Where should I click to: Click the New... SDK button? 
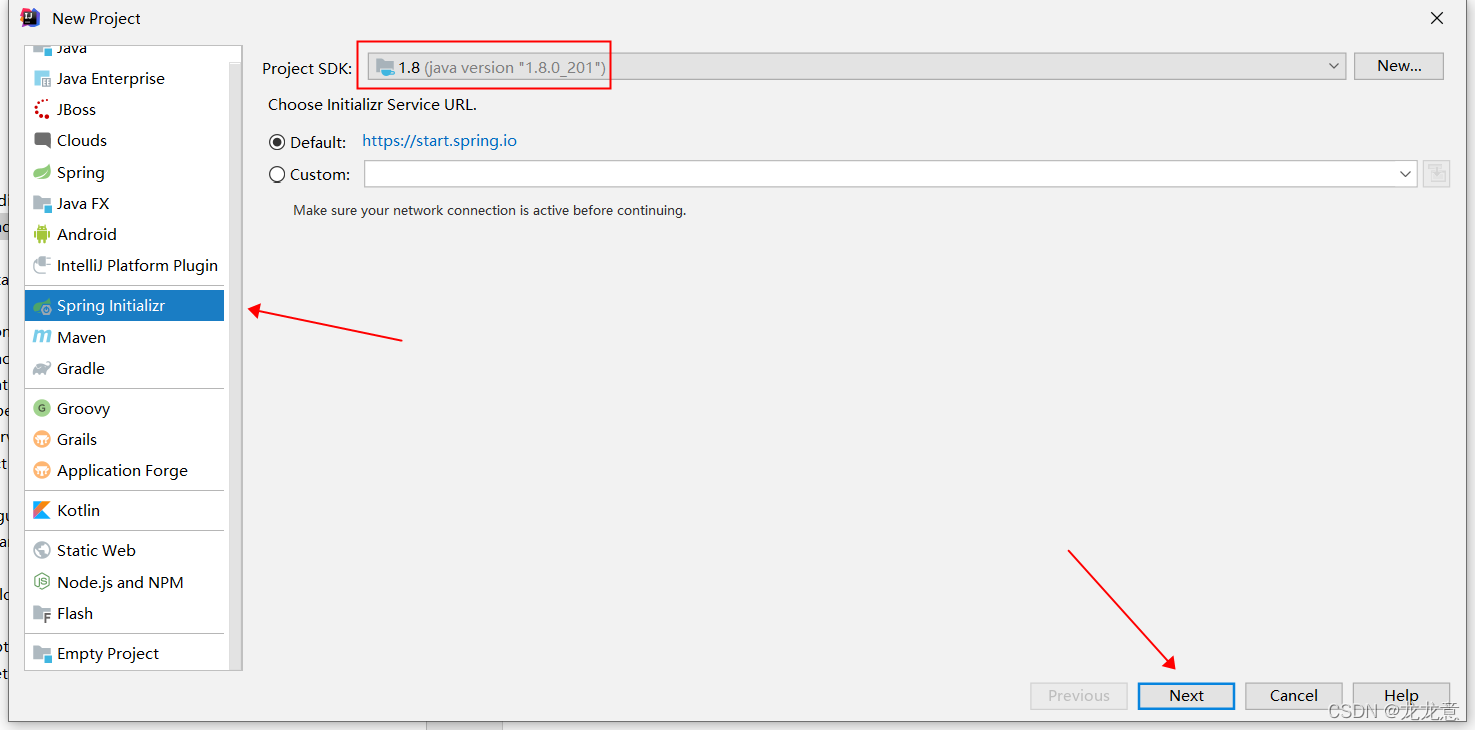[1399, 66]
